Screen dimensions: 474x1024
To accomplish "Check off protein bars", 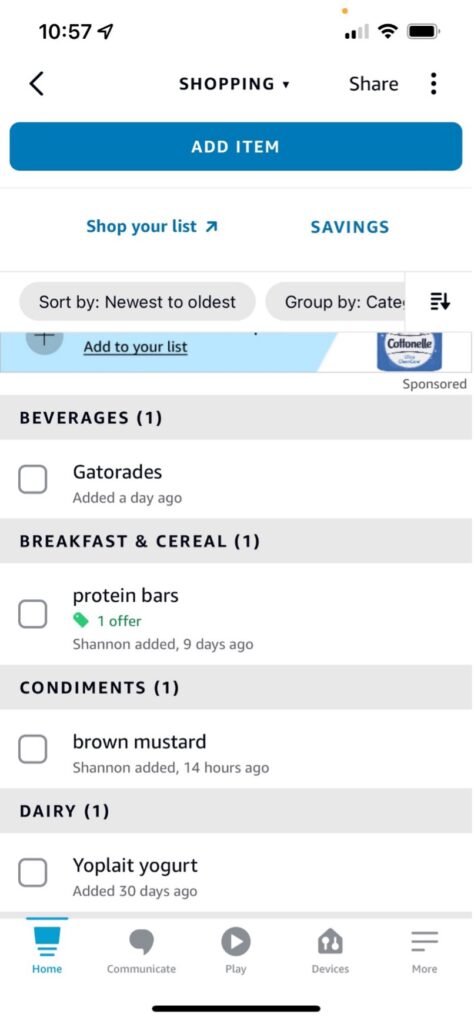I will (32, 614).
